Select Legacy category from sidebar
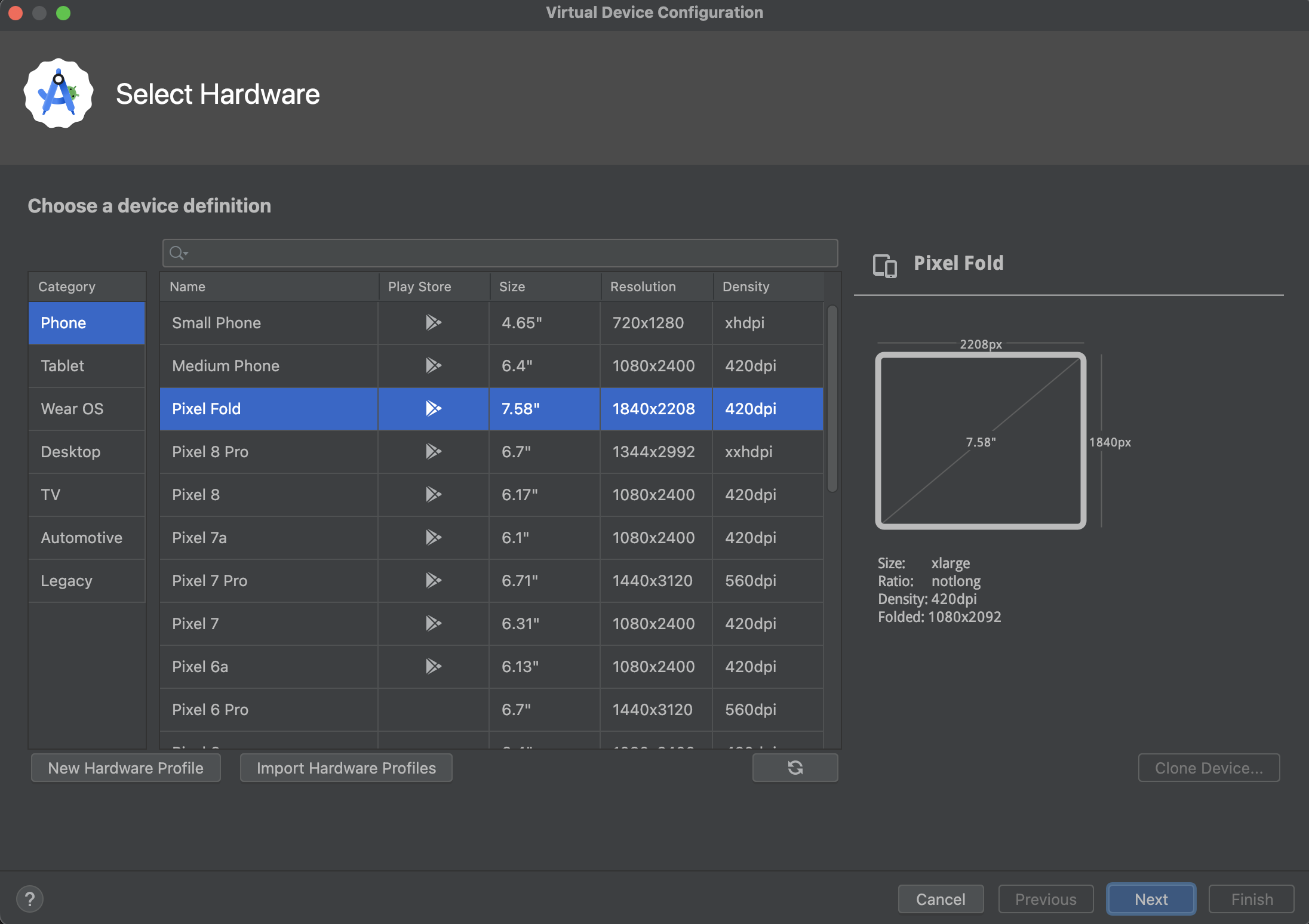The image size is (1309, 924). (x=66, y=579)
